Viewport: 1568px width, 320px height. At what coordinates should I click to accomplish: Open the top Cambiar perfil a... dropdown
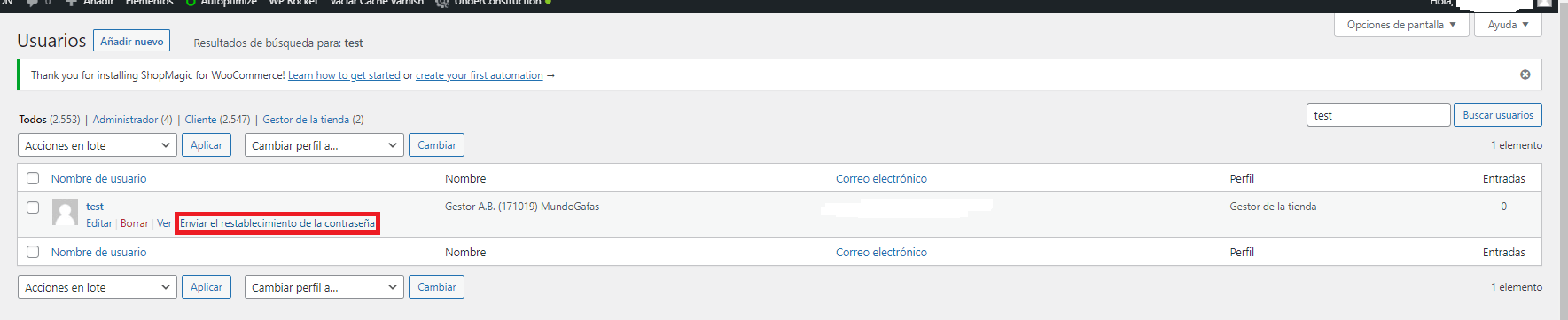pos(324,145)
